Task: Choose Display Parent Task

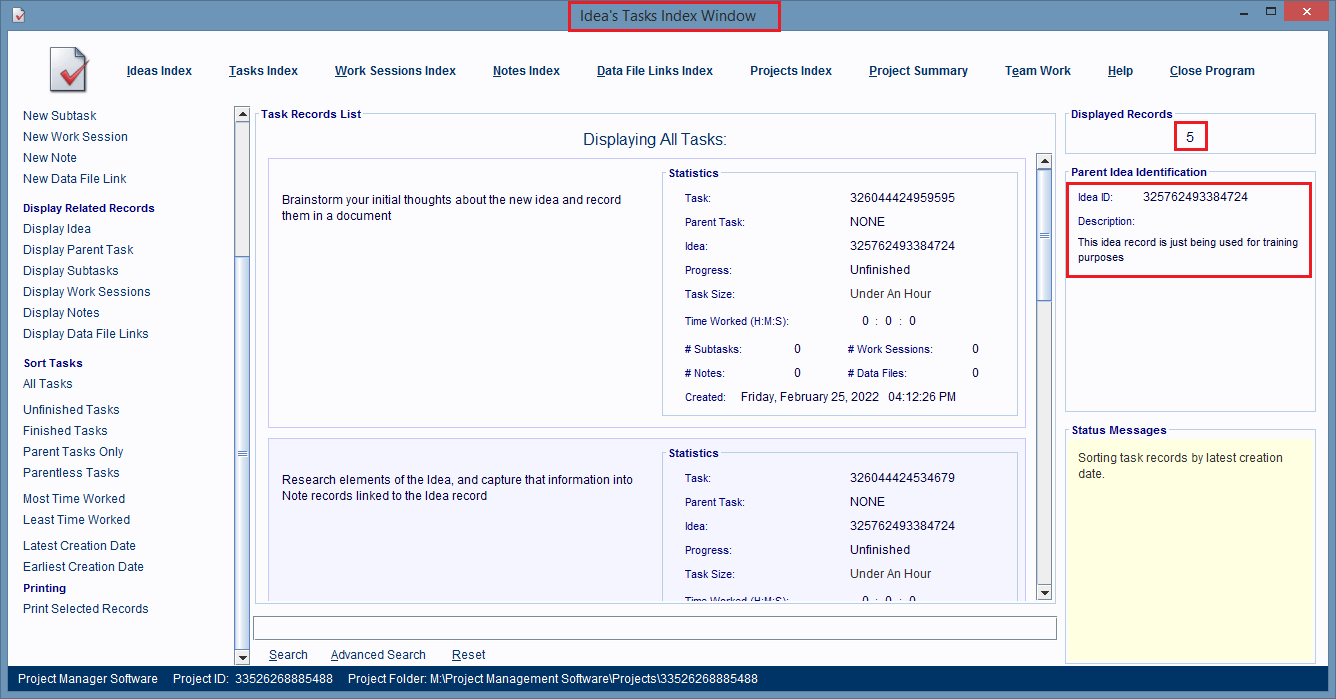Action: coord(78,250)
